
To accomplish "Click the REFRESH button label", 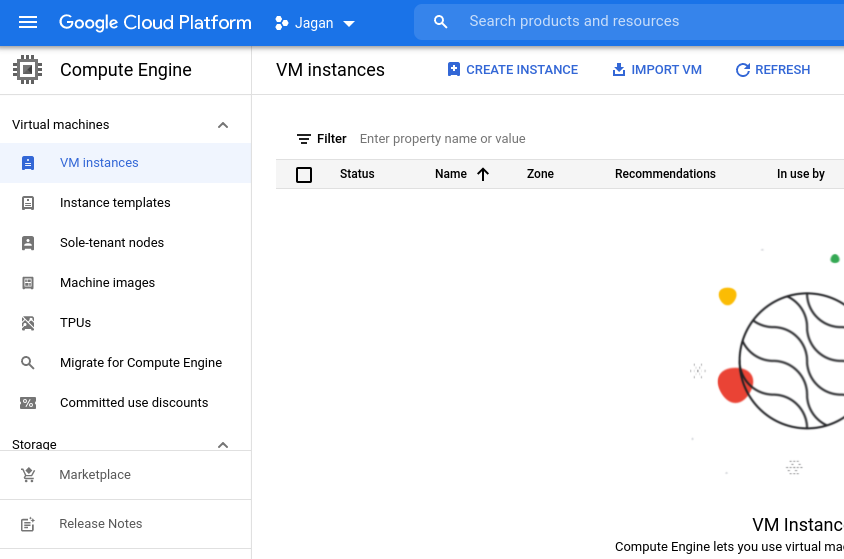I will point(783,70).
